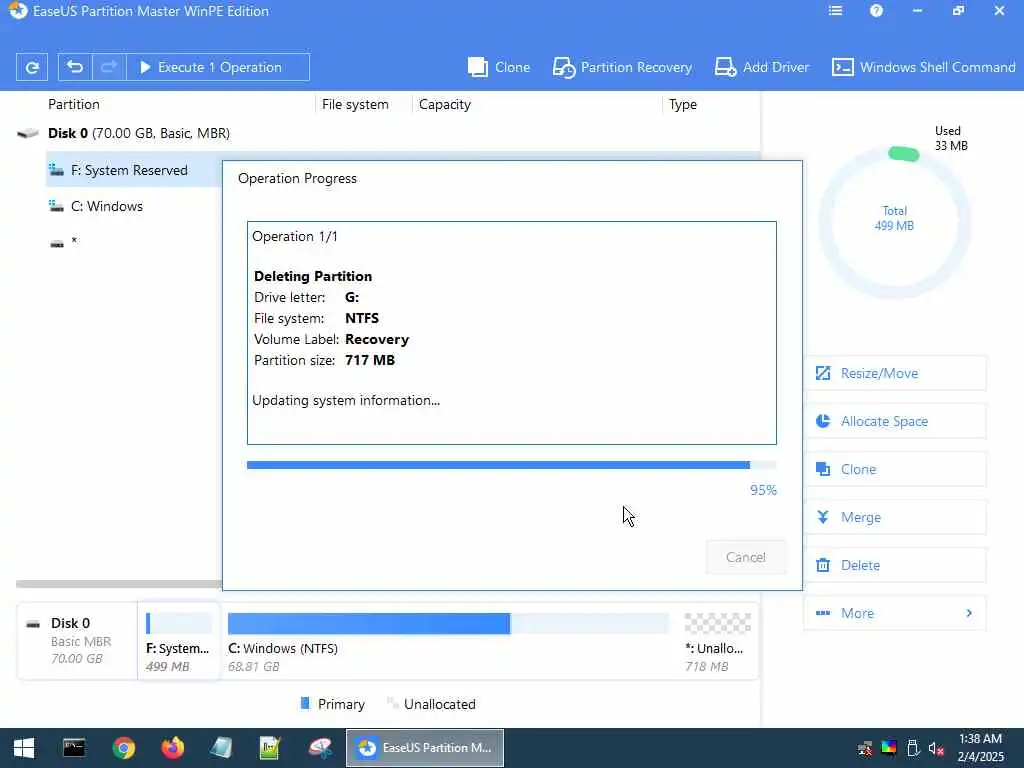
Task: Open the notepad-like taskbar icon
Action: (x=221, y=748)
